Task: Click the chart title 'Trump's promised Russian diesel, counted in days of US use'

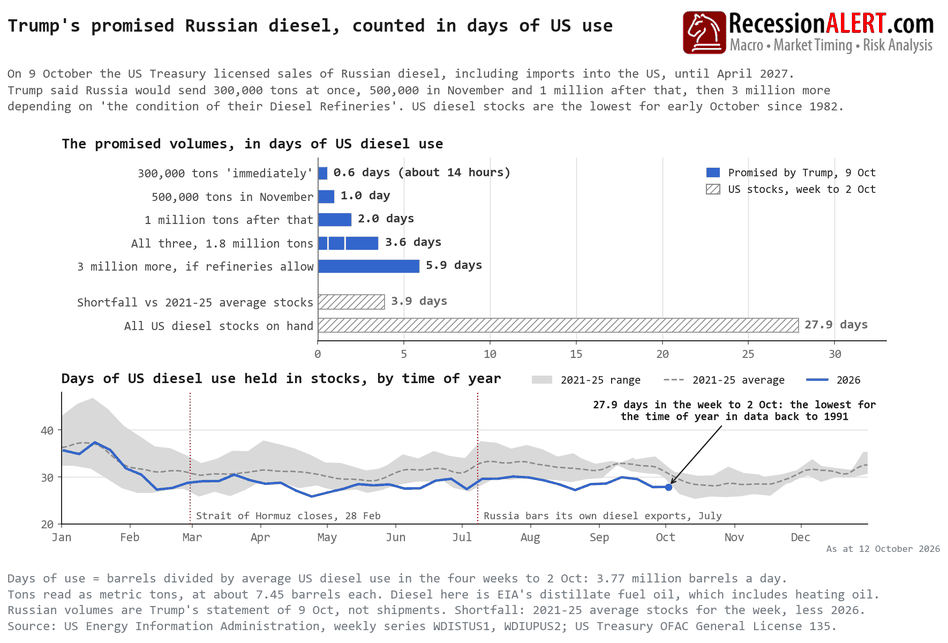Action: pyautogui.click(x=310, y=26)
